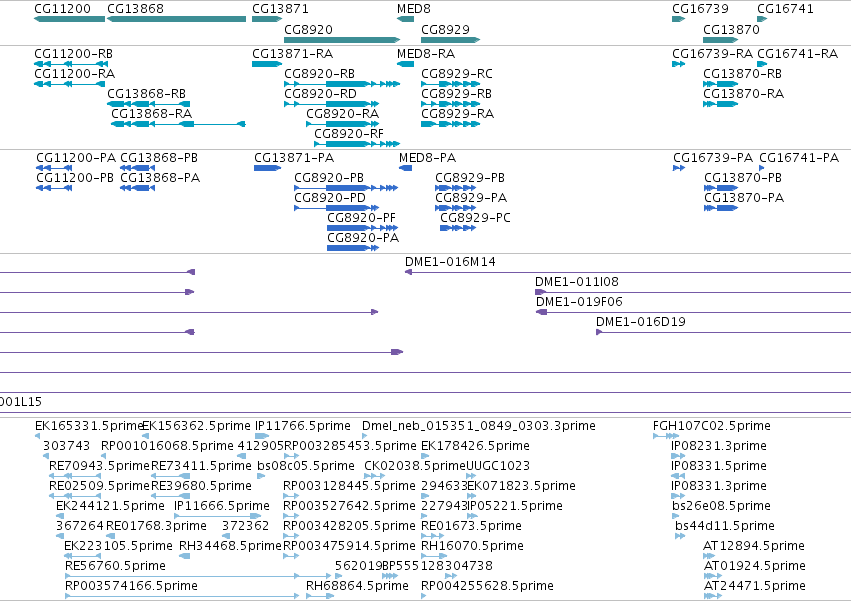Click transcript CG8929-RA

coord(458,114)
